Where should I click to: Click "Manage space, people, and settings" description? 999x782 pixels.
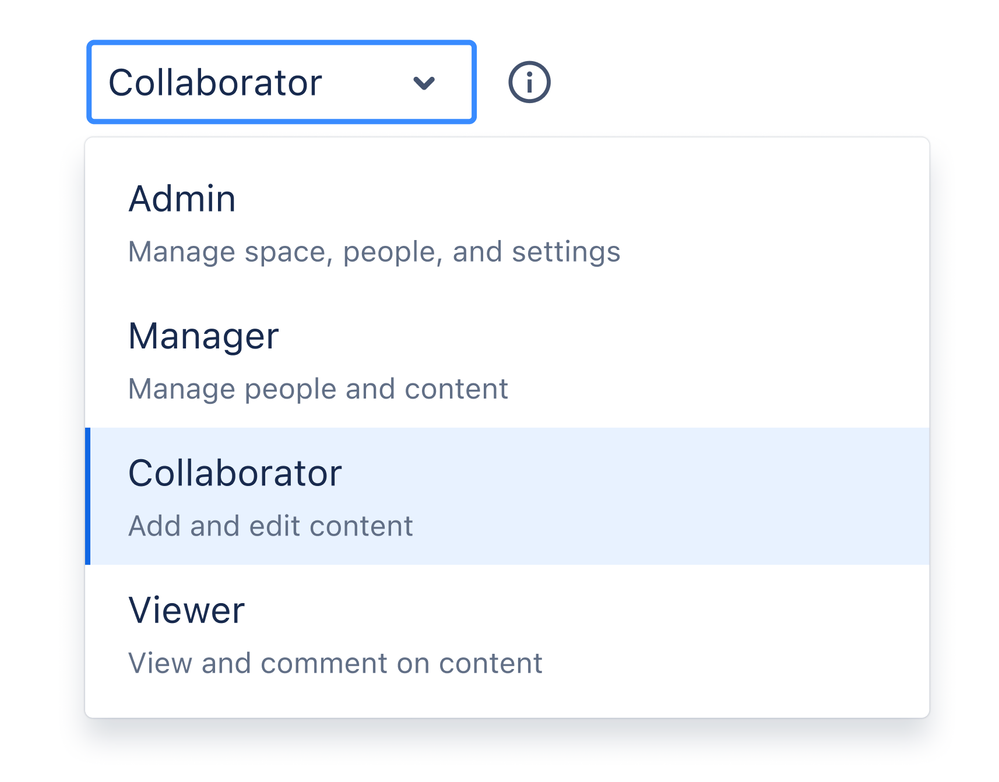click(x=374, y=252)
